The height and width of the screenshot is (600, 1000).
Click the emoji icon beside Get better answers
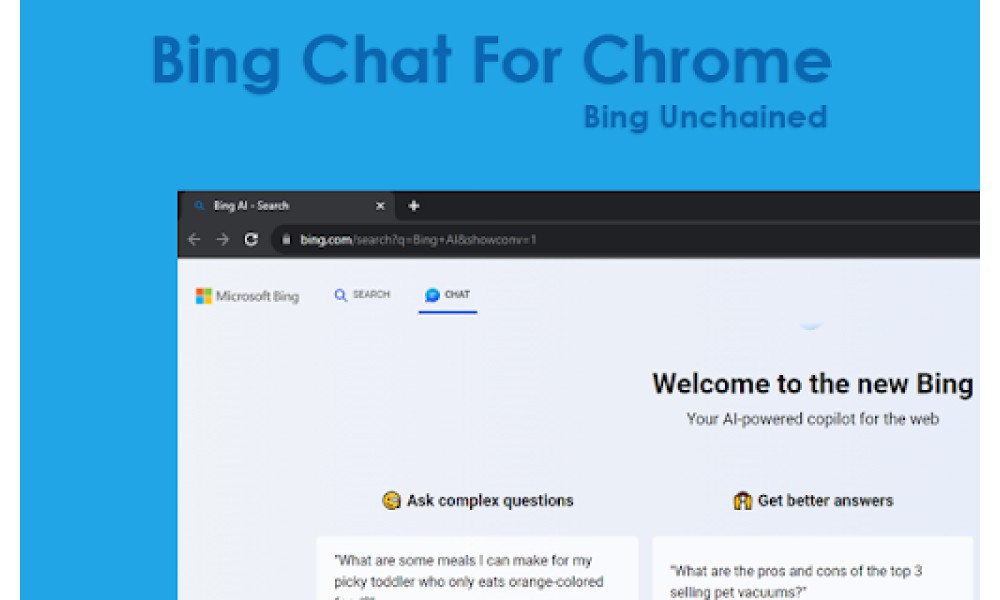(x=742, y=501)
